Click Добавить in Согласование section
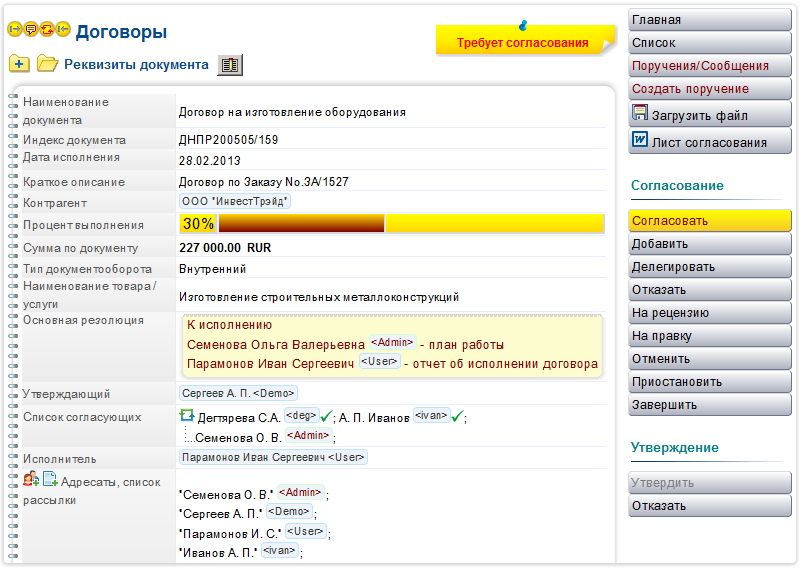800x570 pixels. coord(710,244)
